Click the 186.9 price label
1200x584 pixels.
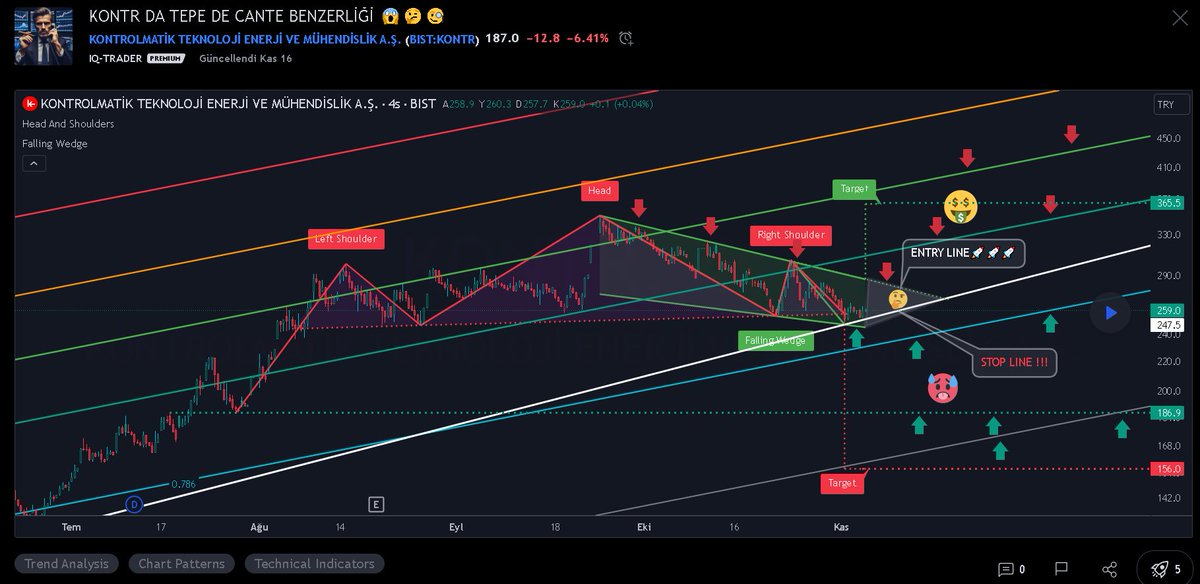pos(1168,413)
